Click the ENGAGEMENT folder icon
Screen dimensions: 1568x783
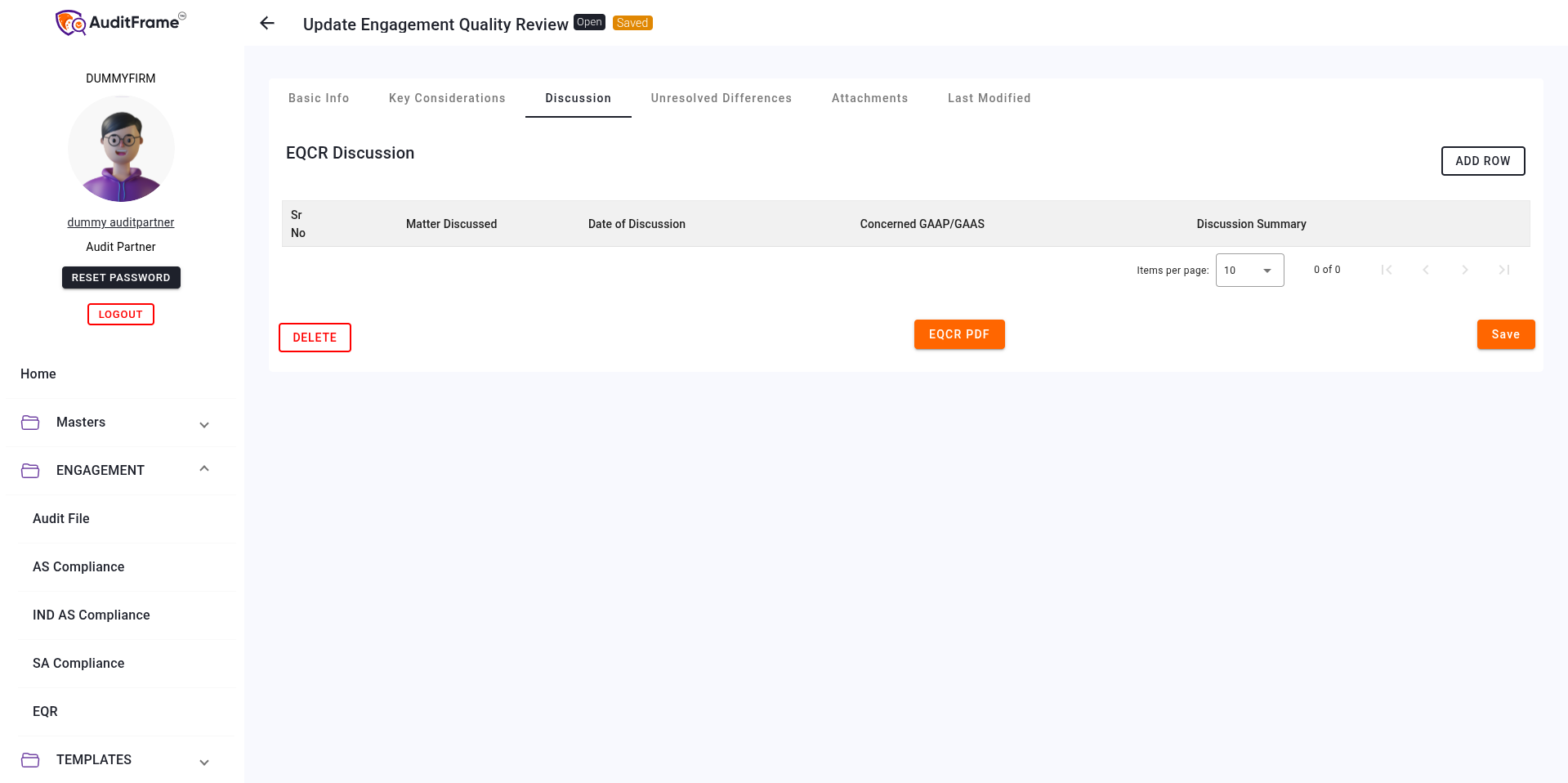30,470
